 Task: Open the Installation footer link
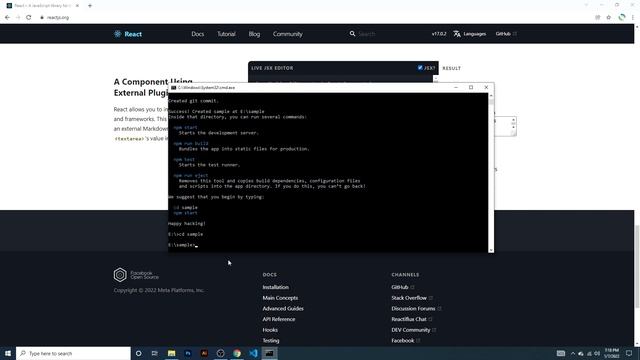[x=276, y=287]
